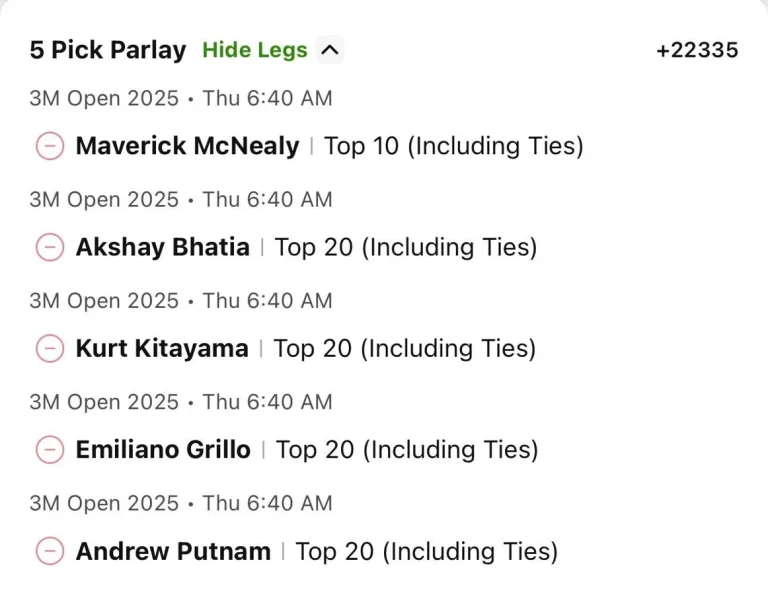Open the Kurt Kitayama player name
Image resolution: width=768 pixels, height=595 pixels.
pyautogui.click(x=162, y=348)
